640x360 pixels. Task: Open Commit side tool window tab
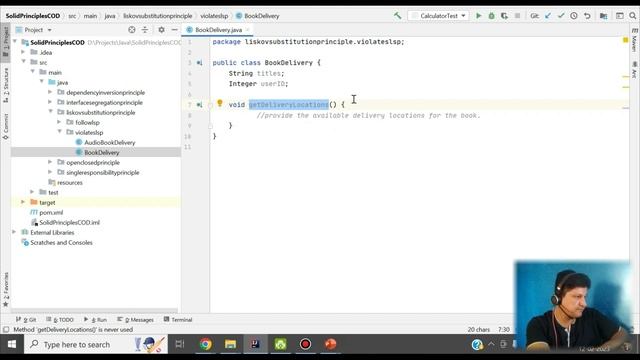pyautogui.click(x=6, y=127)
